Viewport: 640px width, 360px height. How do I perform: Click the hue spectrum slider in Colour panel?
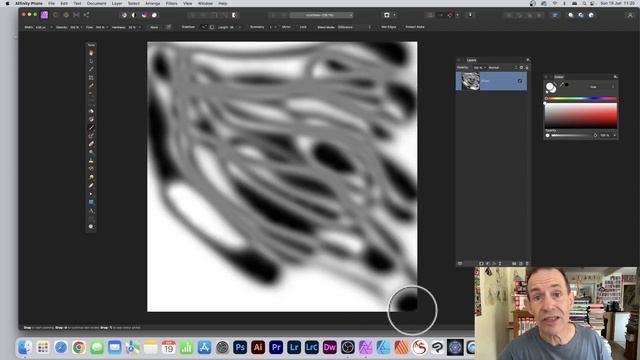click(581, 98)
